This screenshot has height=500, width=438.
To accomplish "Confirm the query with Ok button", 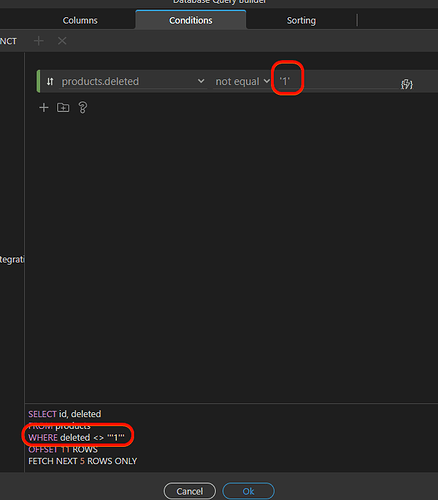I will (x=248, y=491).
